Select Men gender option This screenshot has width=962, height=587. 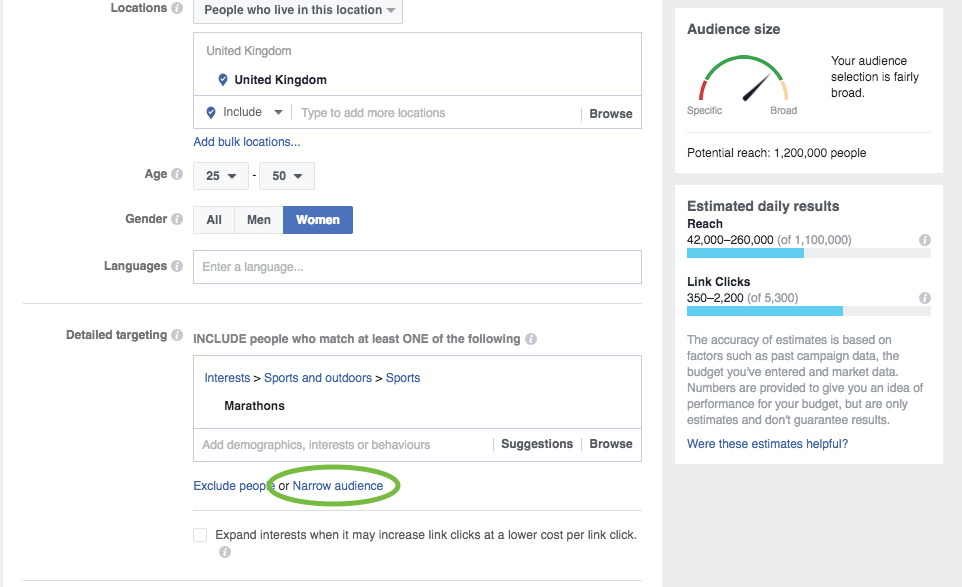258,220
